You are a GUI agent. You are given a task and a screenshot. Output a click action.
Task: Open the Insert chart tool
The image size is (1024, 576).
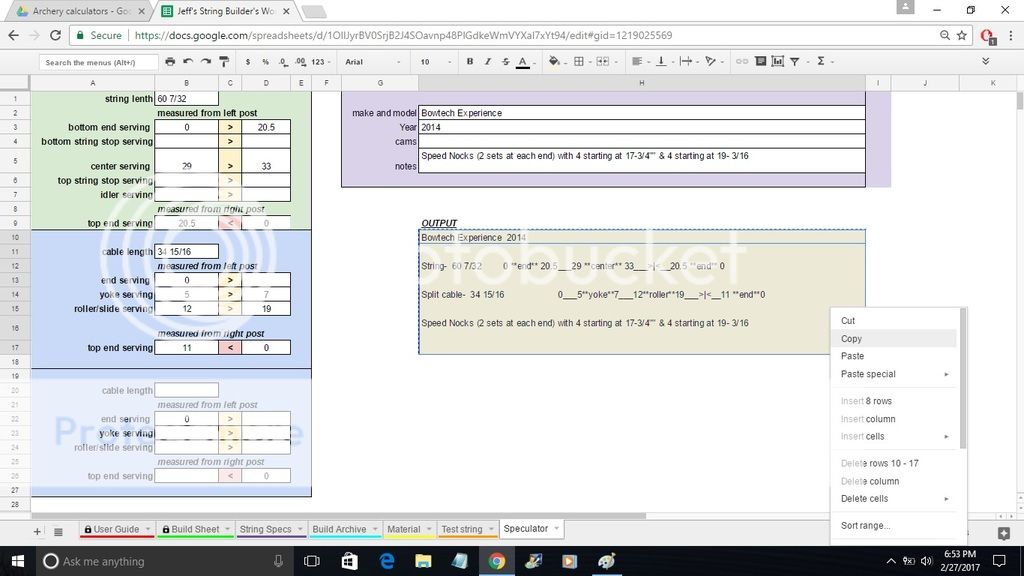click(x=778, y=61)
